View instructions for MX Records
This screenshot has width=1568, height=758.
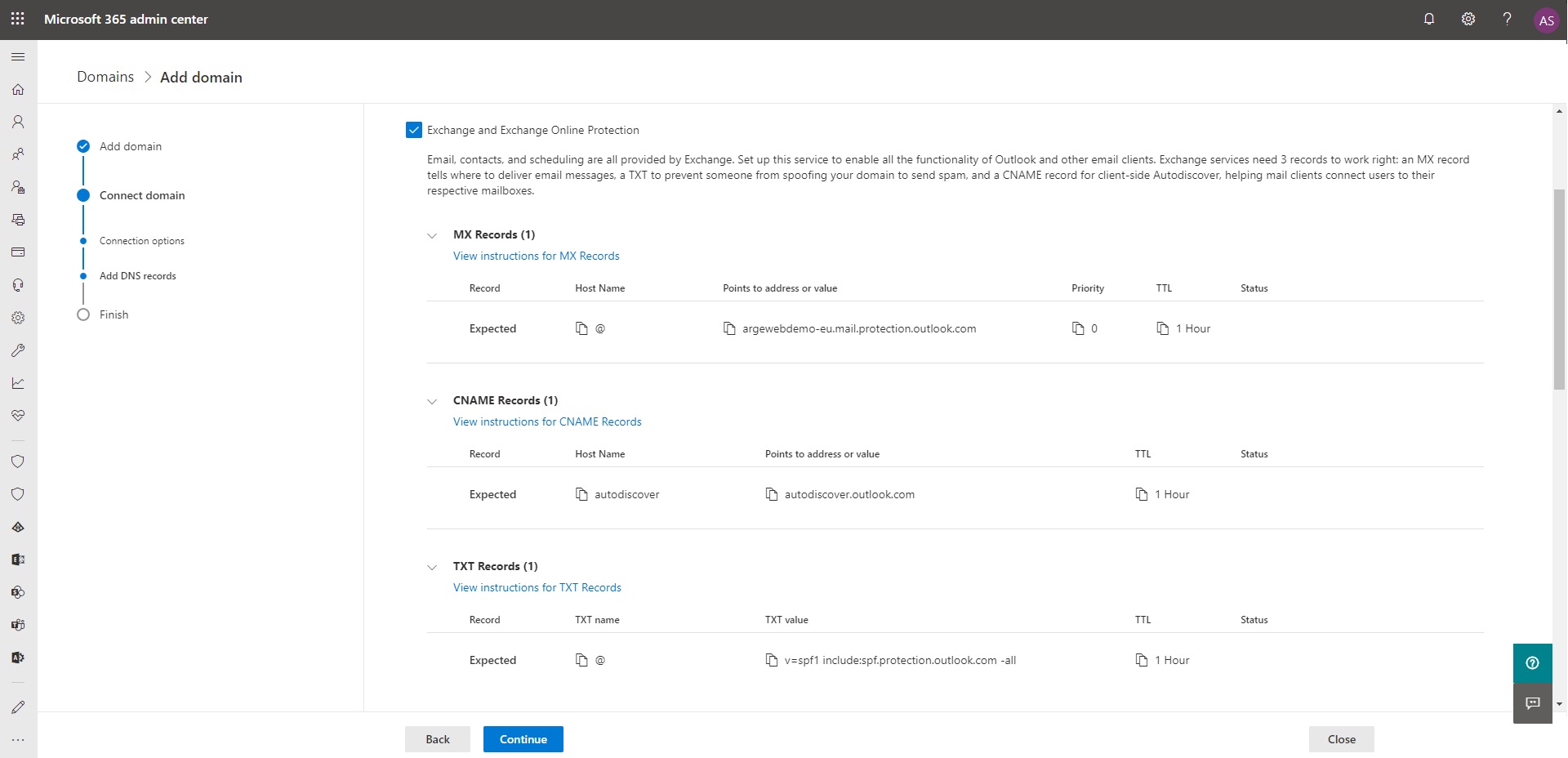pos(537,256)
